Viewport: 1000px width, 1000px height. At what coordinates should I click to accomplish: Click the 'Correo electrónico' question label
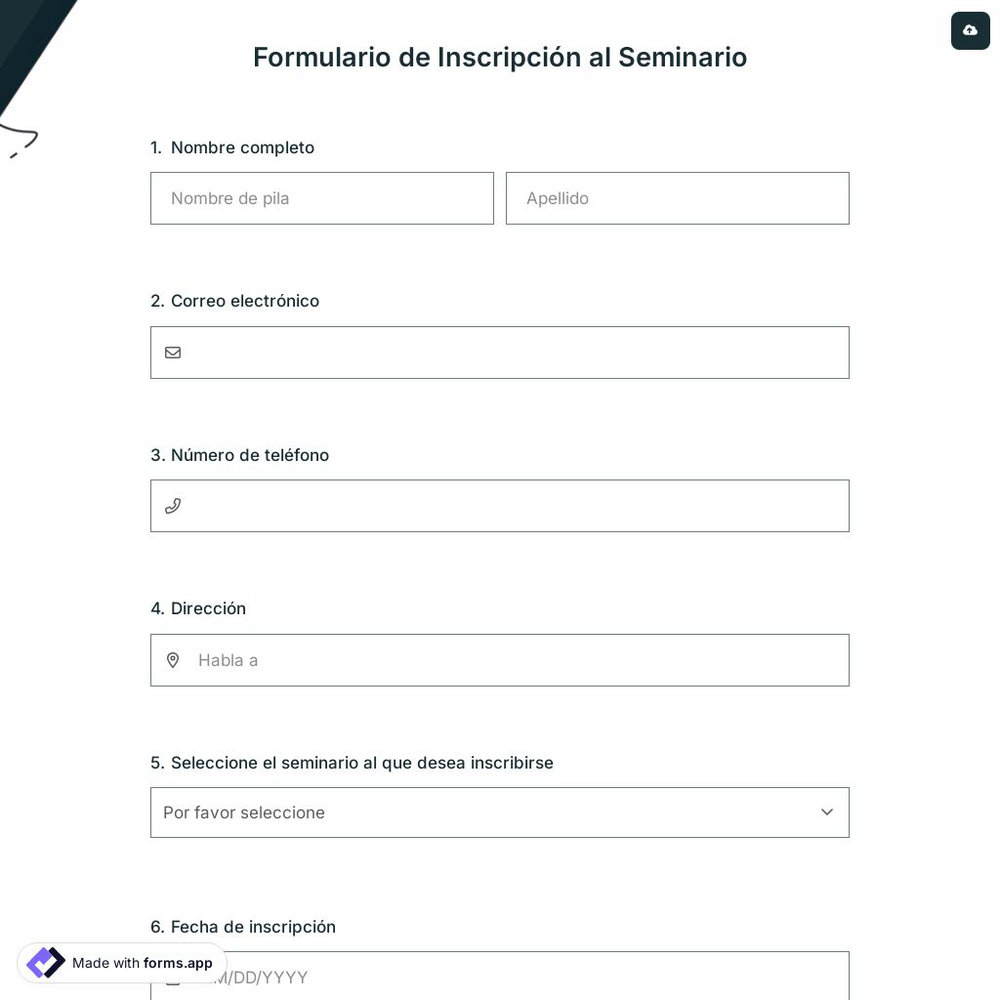pyautogui.click(x=235, y=300)
